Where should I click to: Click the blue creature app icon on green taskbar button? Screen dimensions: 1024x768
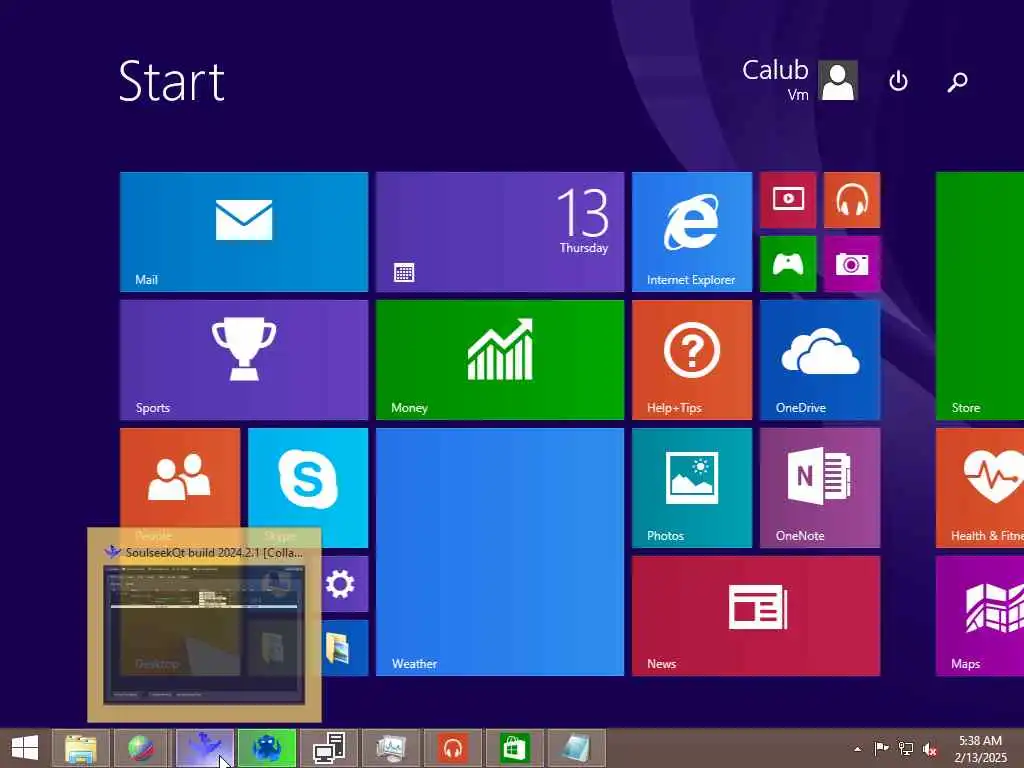click(266, 748)
